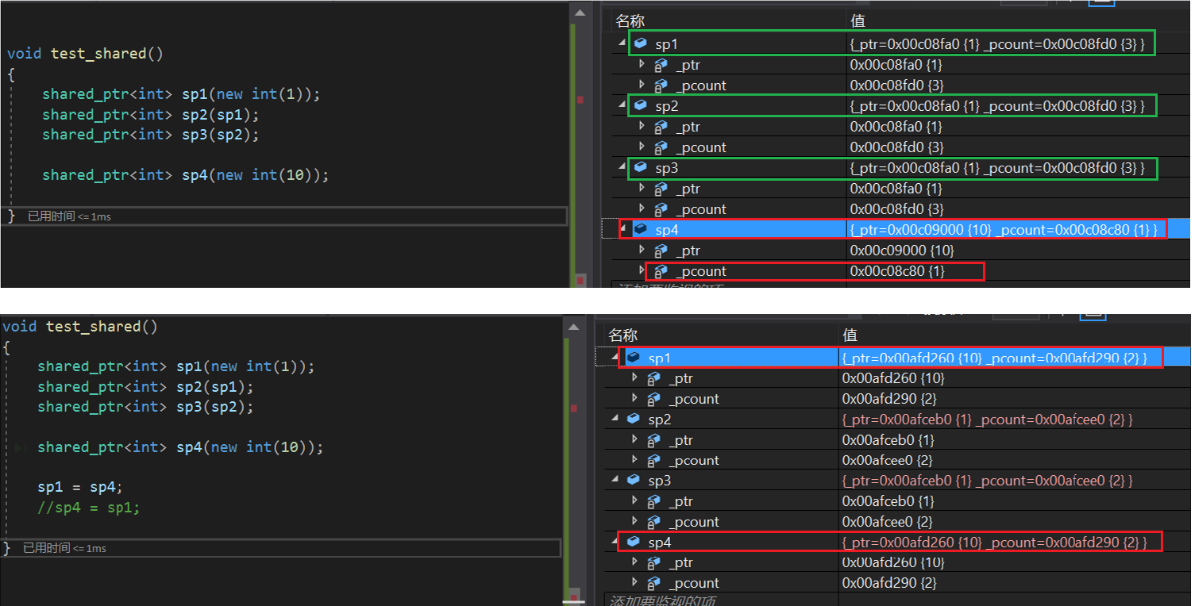Collapse the sp2 node with _ptr=0x00afceb0

616,417
